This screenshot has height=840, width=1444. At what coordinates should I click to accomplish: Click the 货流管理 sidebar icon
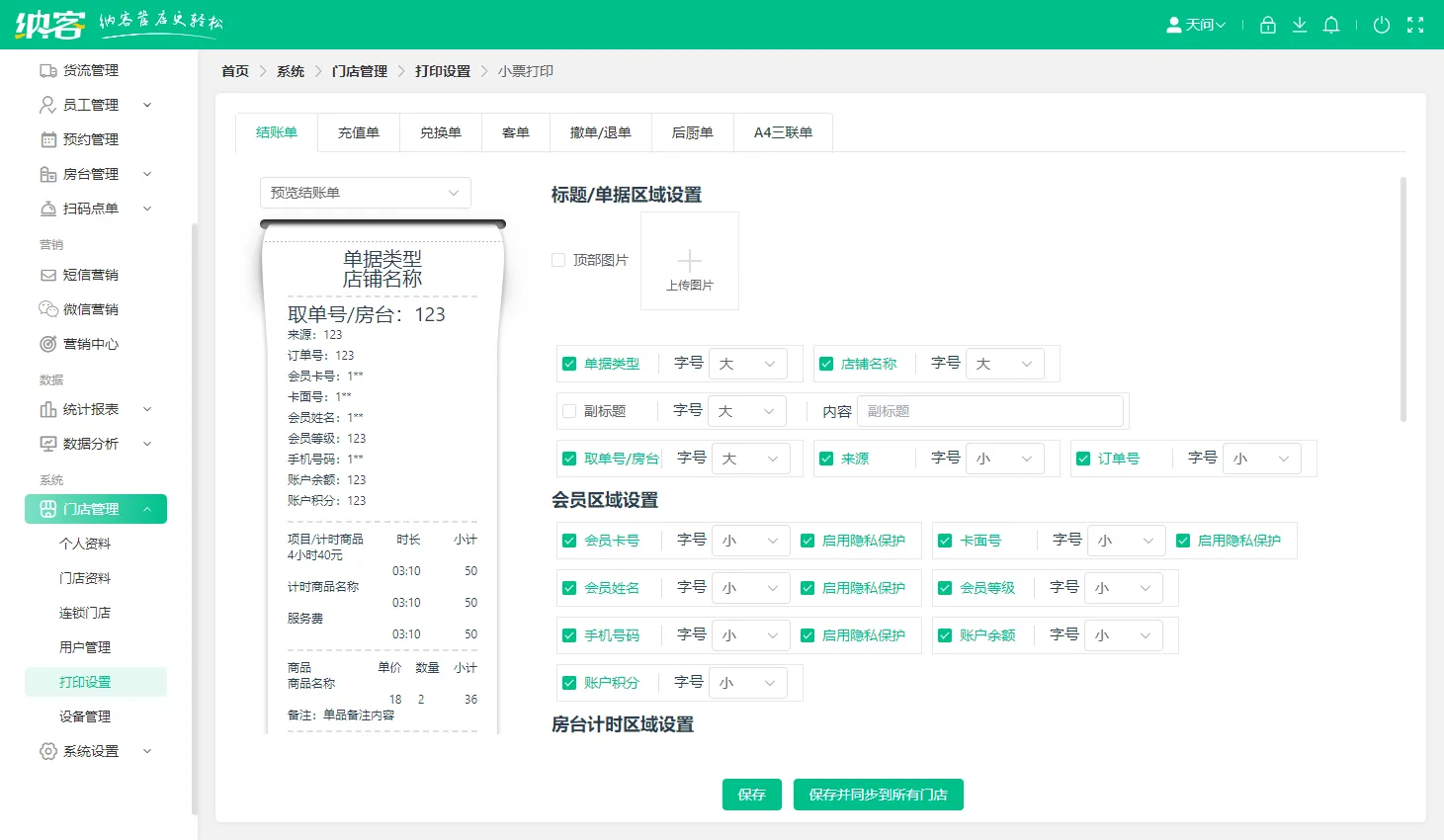(x=47, y=70)
